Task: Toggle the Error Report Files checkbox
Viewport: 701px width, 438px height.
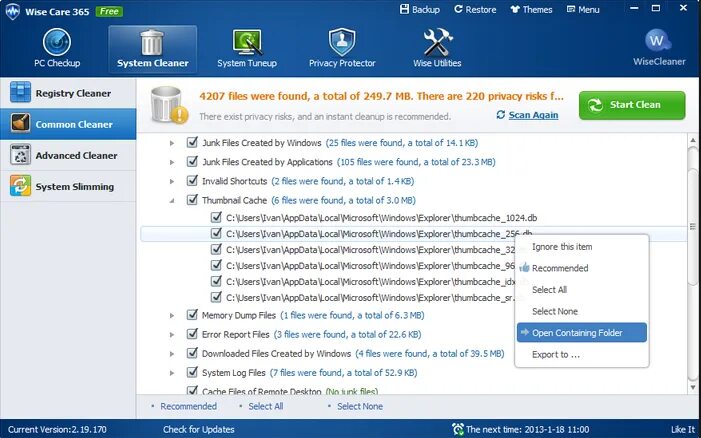Action: tap(192, 334)
